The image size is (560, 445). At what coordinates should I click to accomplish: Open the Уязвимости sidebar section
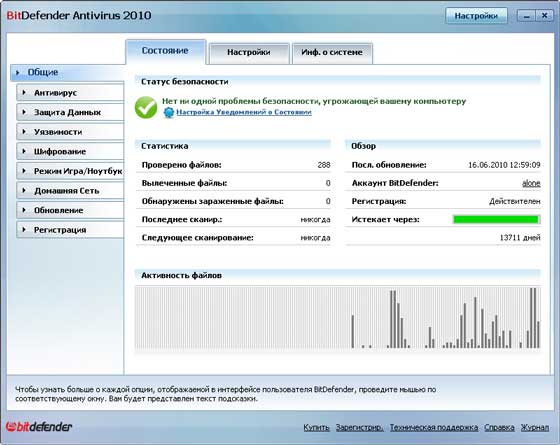[70, 132]
